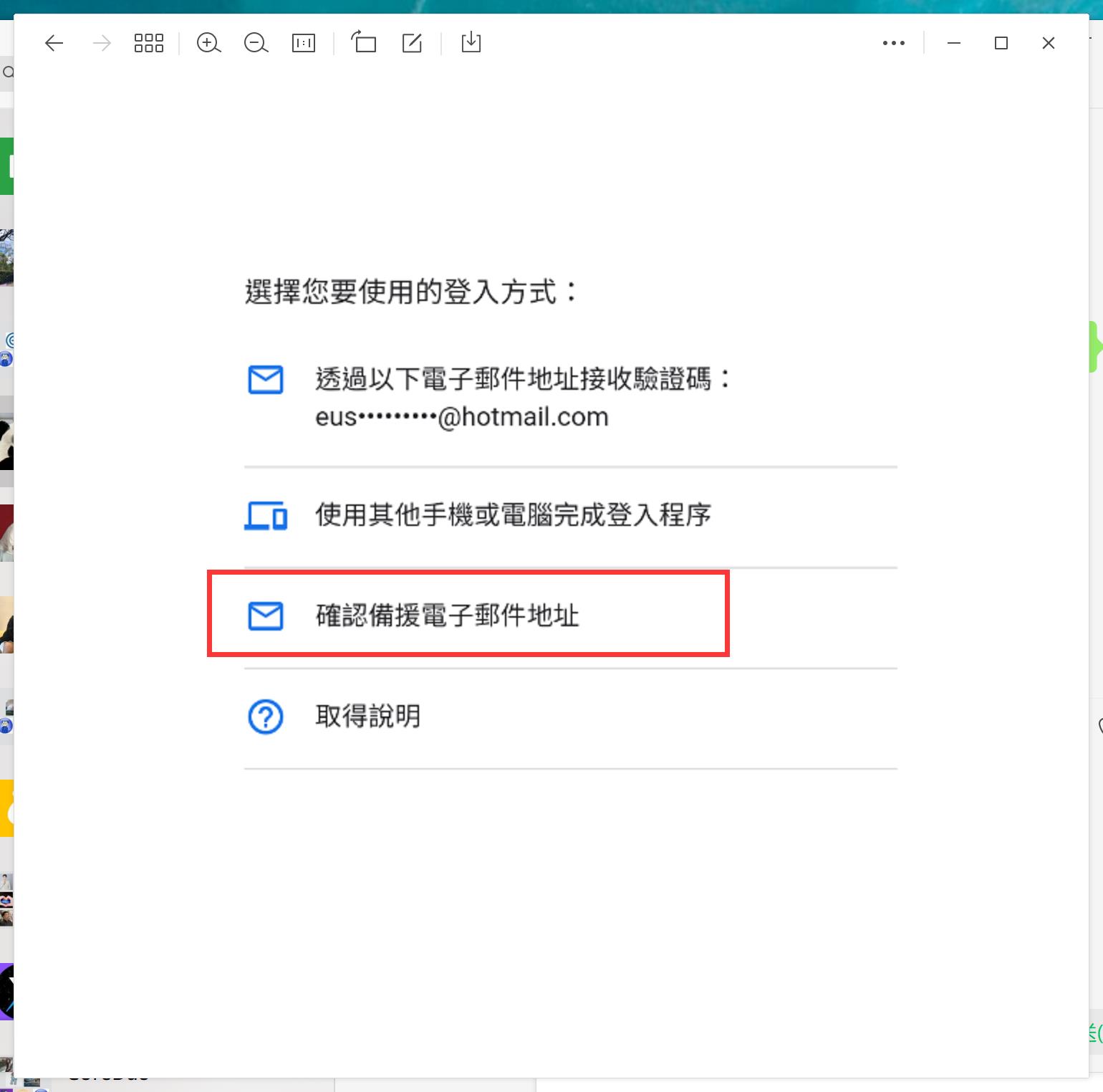Save image with the download icon
The height and width of the screenshot is (1092, 1103).
click(x=471, y=42)
